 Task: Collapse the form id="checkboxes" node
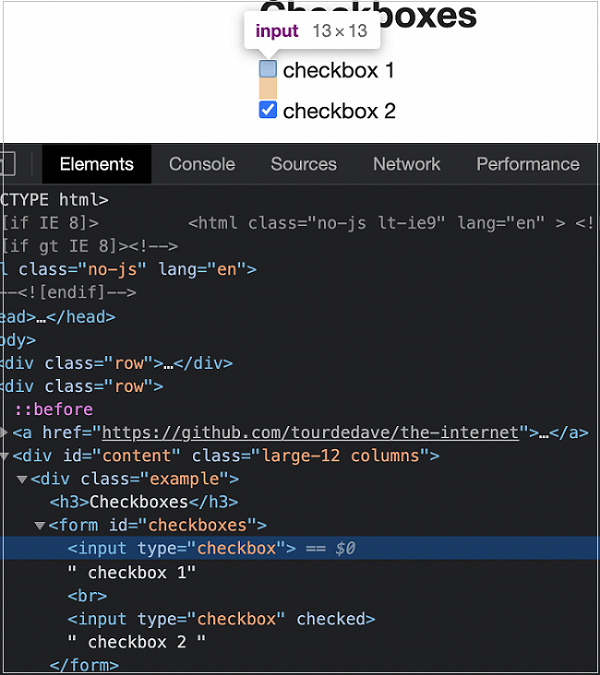point(40,525)
